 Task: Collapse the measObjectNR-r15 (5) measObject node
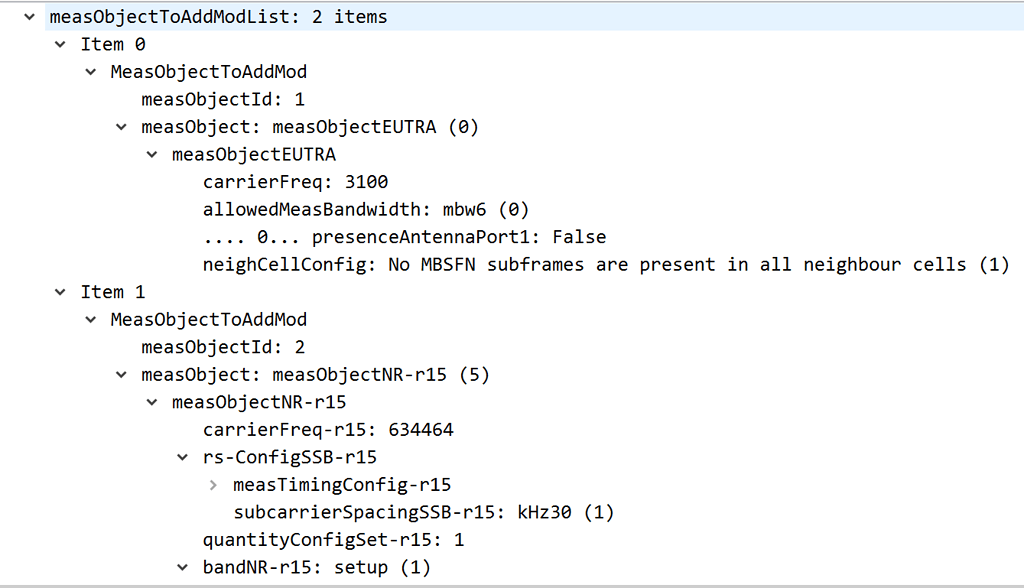point(121,375)
